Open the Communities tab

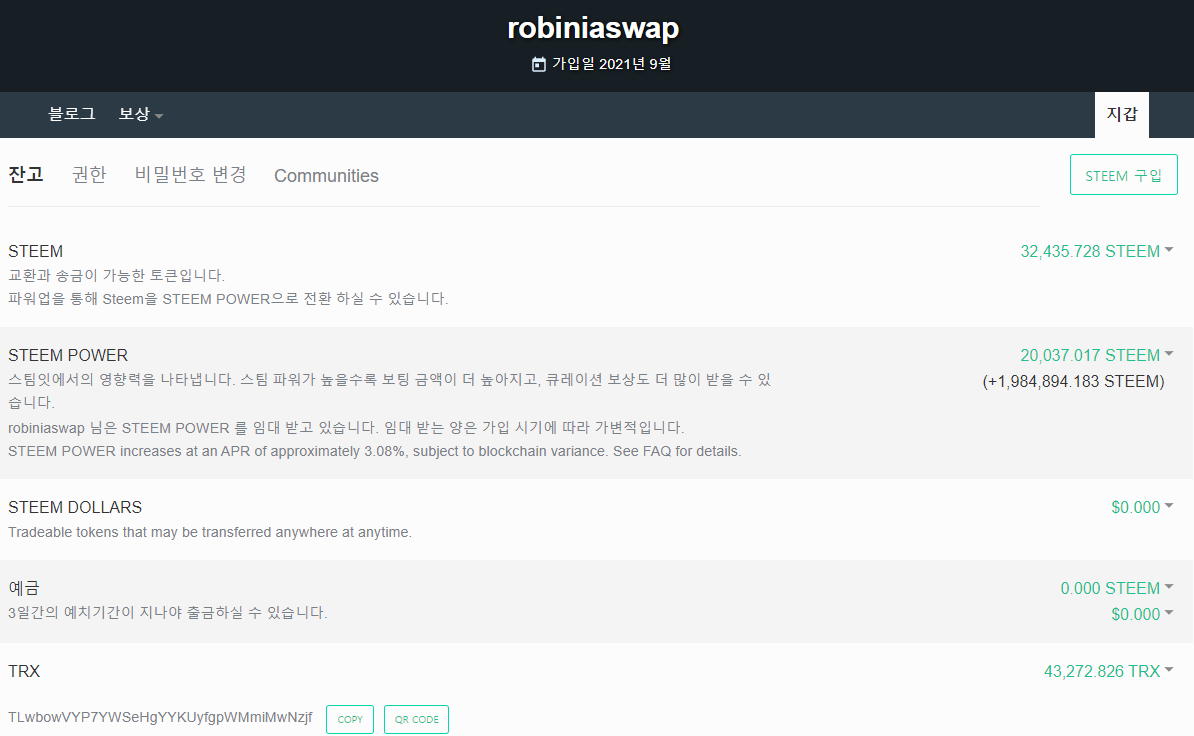pyautogui.click(x=326, y=176)
